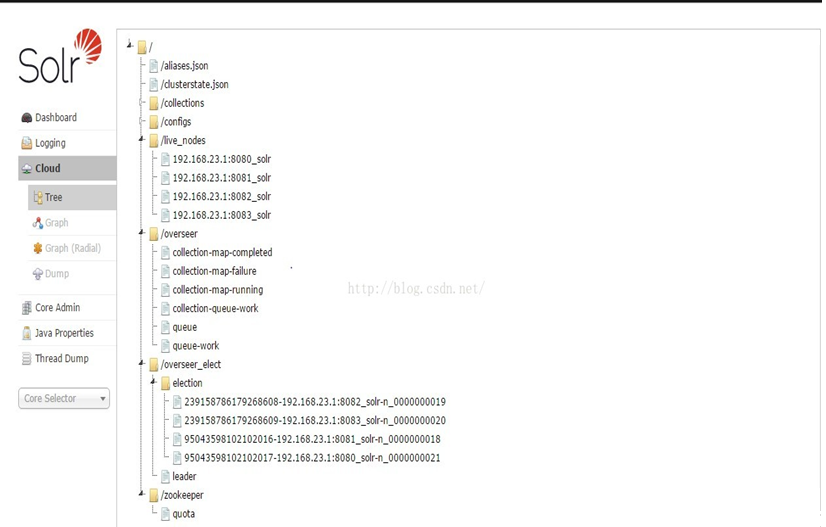The height and width of the screenshot is (527, 826).
Task: Click the Tree icon in submenu
Action: click(38, 197)
